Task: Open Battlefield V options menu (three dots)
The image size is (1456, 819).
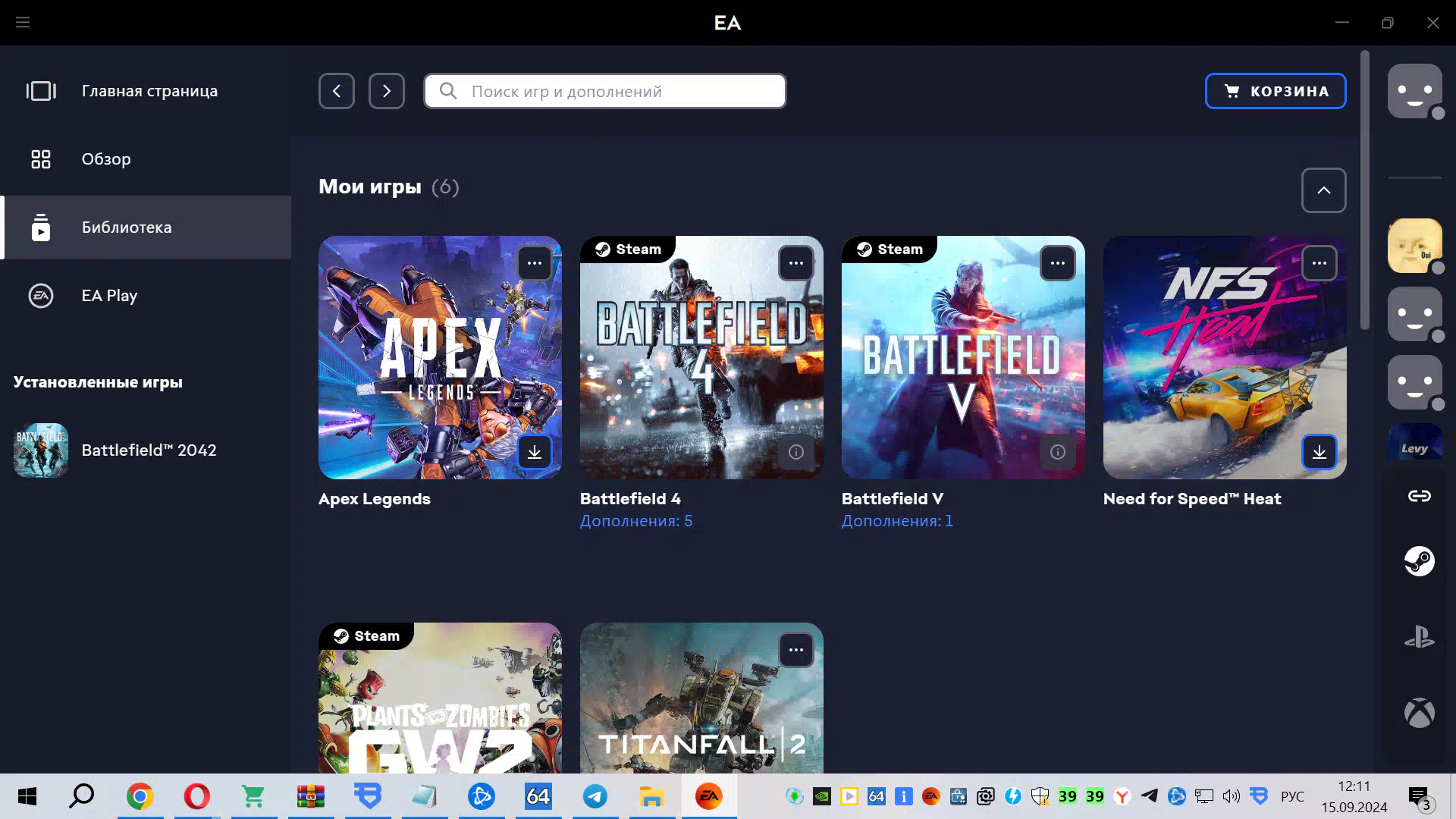Action: [1058, 263]
